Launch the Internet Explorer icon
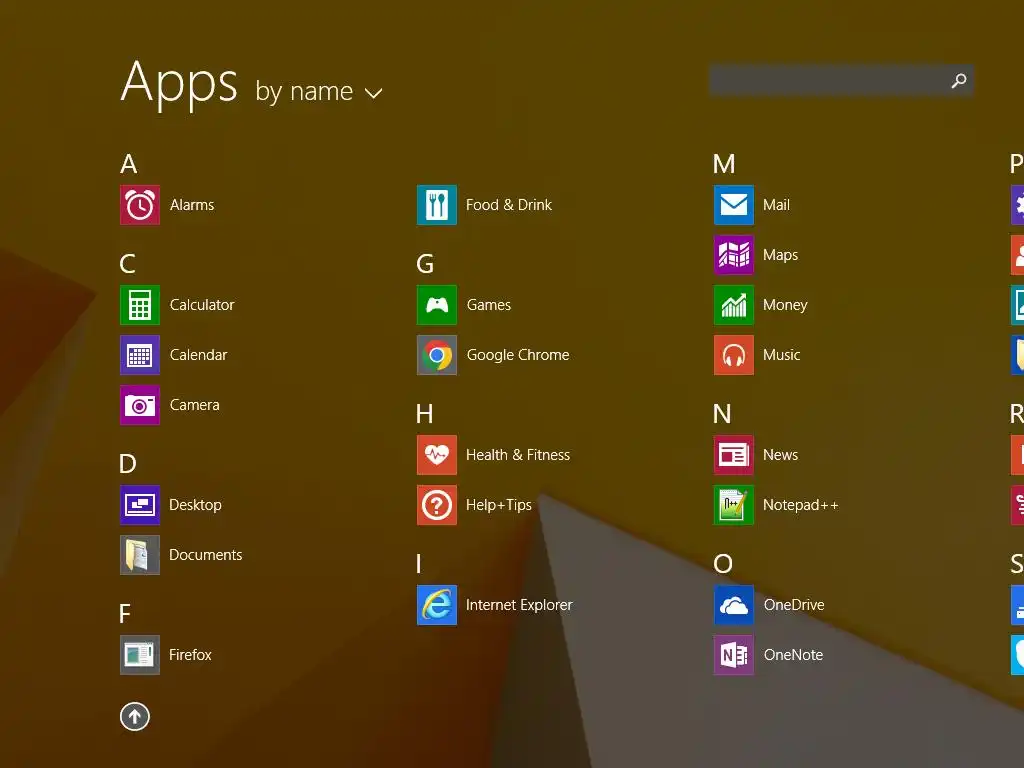 point(437,605)
